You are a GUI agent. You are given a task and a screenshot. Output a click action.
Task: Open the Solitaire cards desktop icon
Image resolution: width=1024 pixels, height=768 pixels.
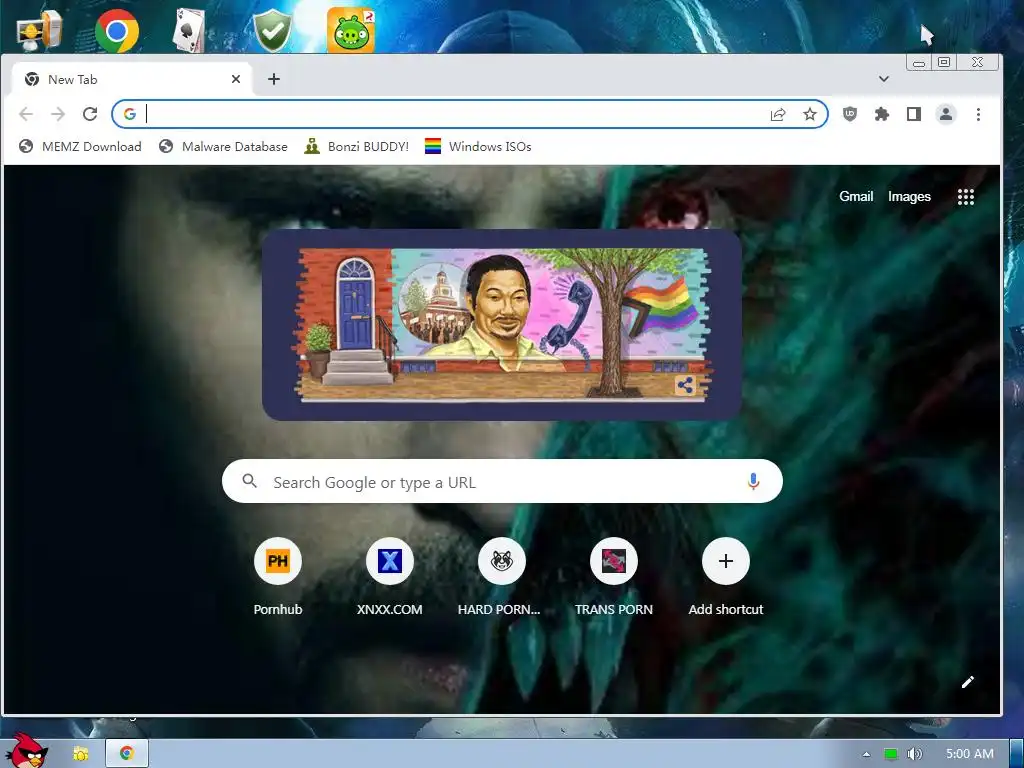coord(189,30)
